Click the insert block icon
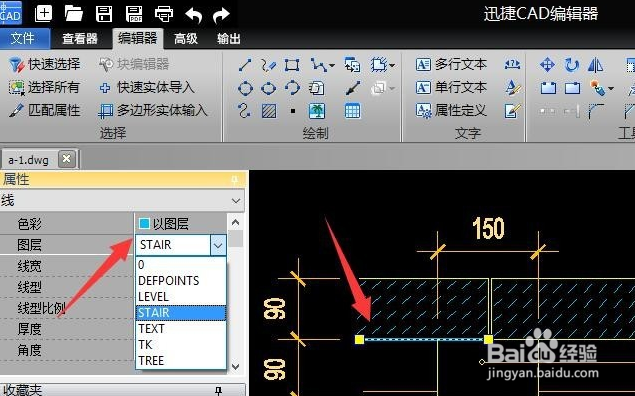This screenshot has height=396, width=635. pyautogui.click(x=352, y=65)
